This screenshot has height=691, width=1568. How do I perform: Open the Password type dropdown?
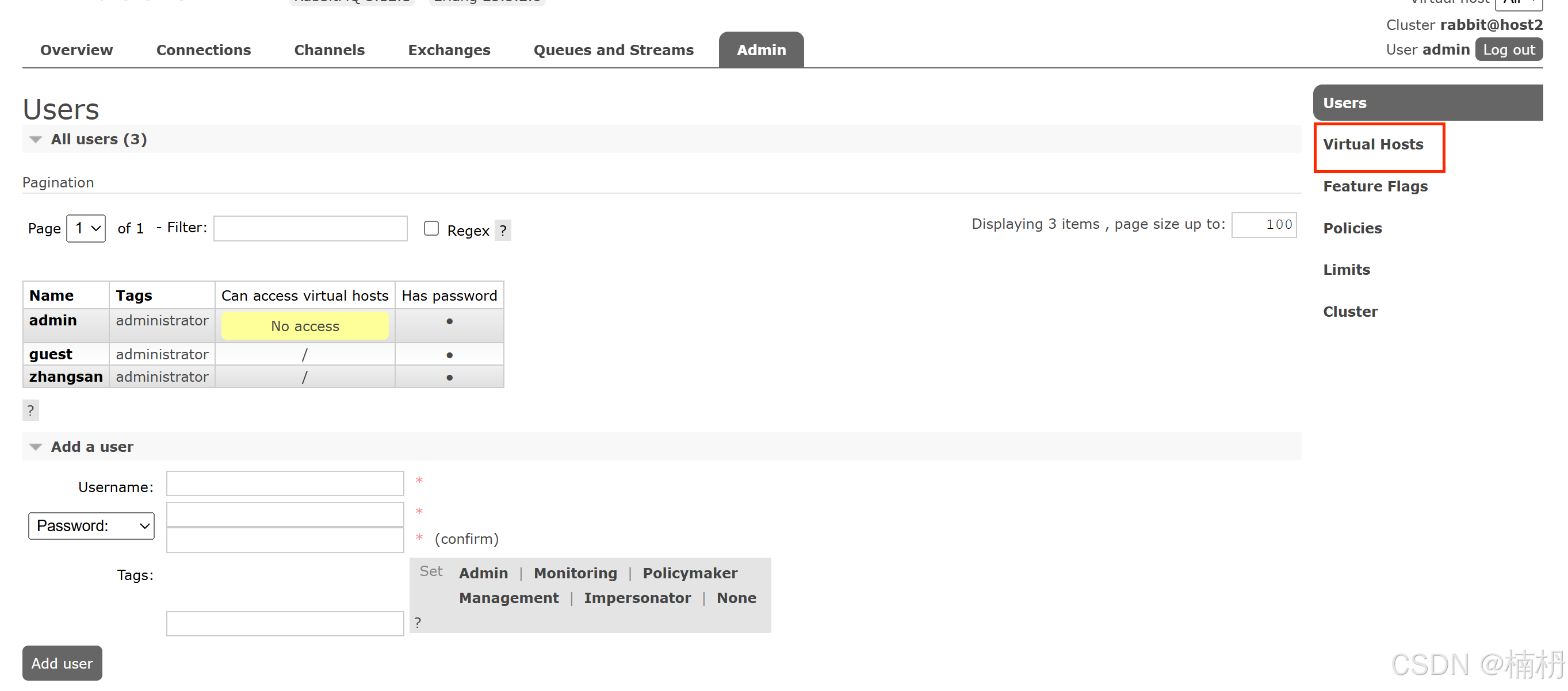[91, 525]
